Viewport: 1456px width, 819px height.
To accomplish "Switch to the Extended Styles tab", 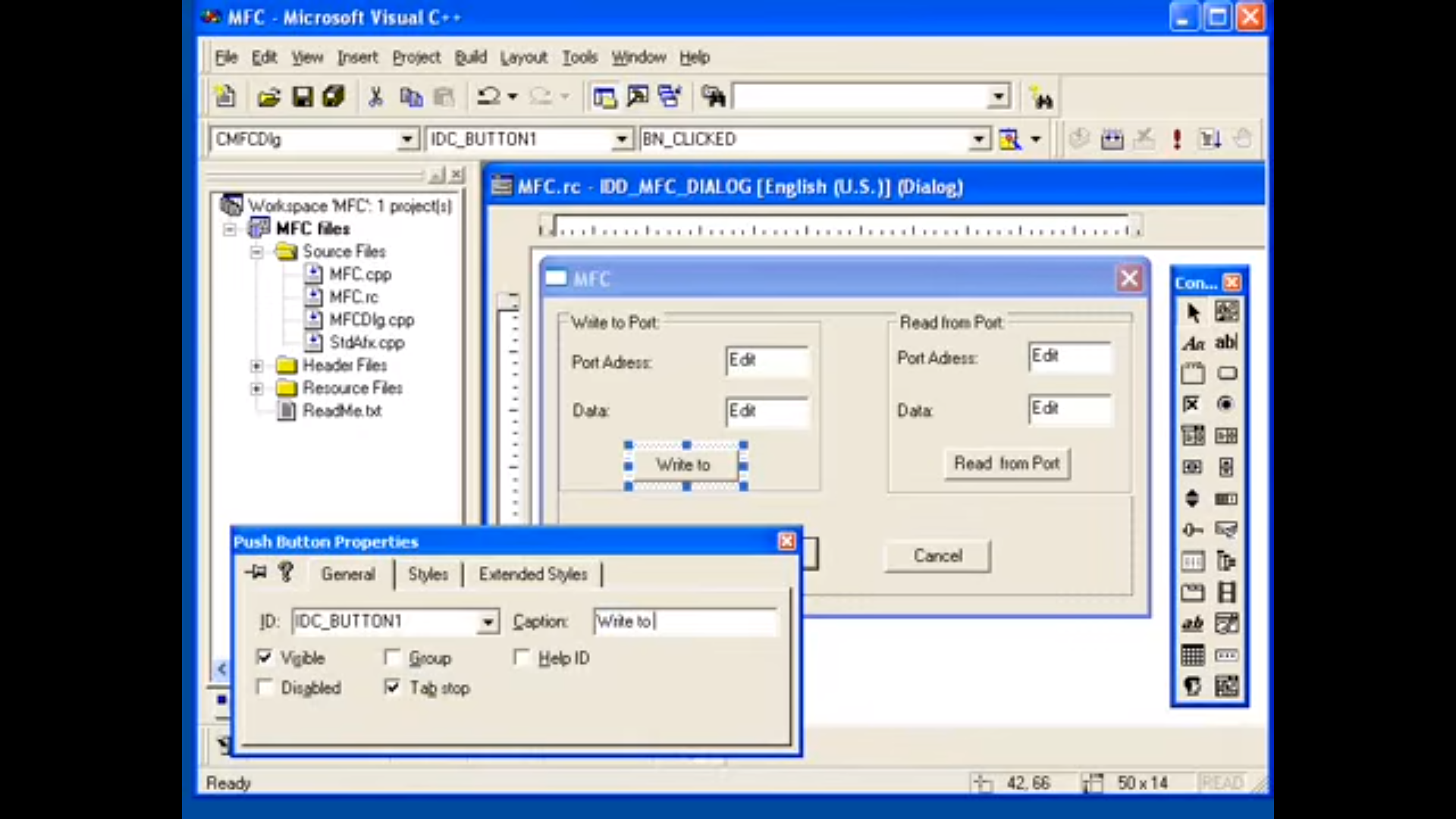I will click(x=533, y=575).
